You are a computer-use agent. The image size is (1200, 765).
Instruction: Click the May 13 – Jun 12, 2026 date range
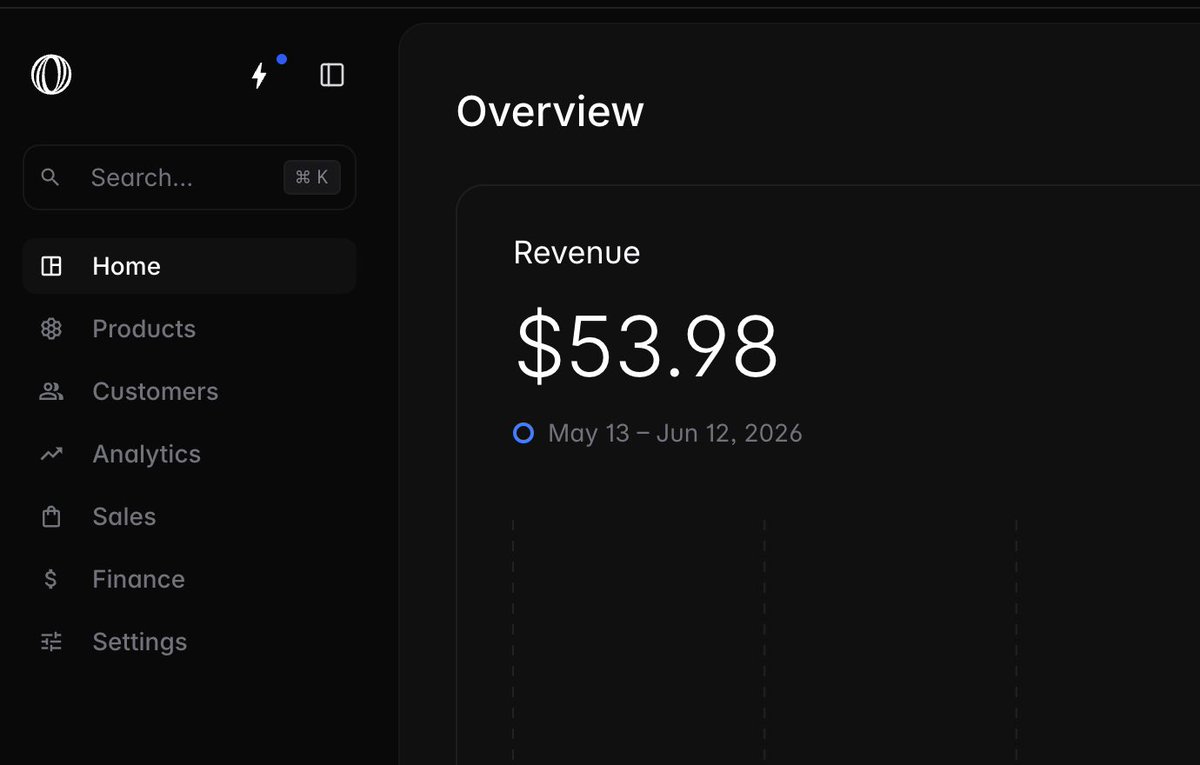pyautogui.click(x=675, y=433)
